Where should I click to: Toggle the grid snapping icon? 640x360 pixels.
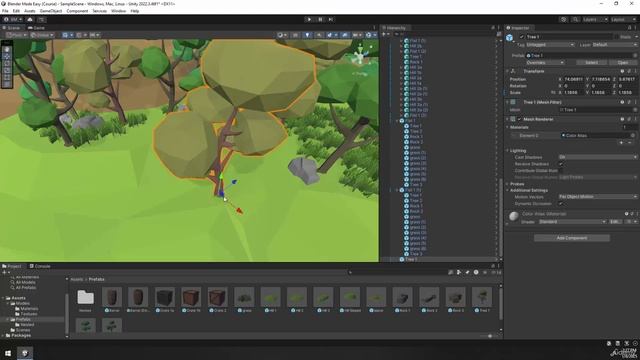(80, 35)
